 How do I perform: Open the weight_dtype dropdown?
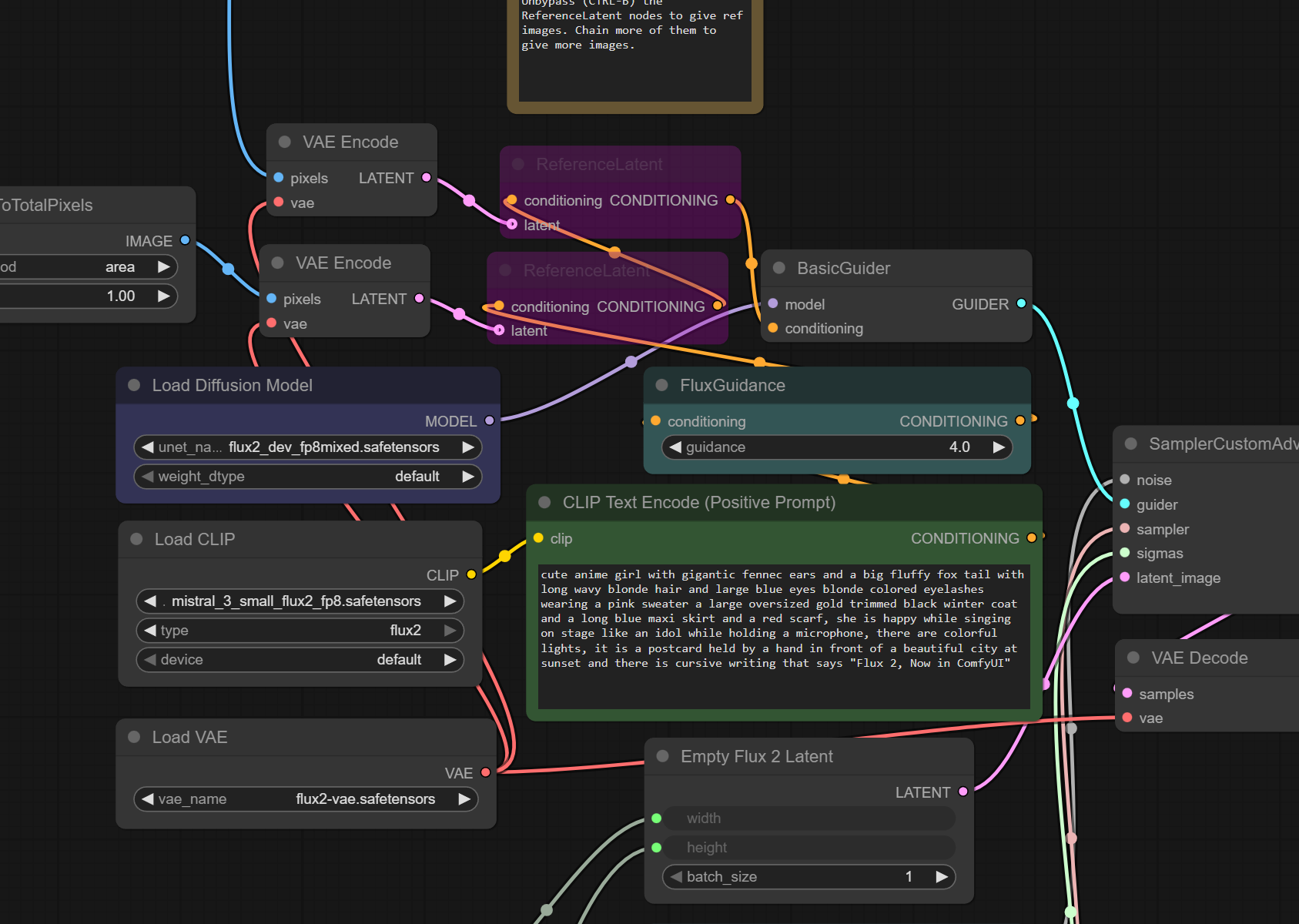coord(308,476)
